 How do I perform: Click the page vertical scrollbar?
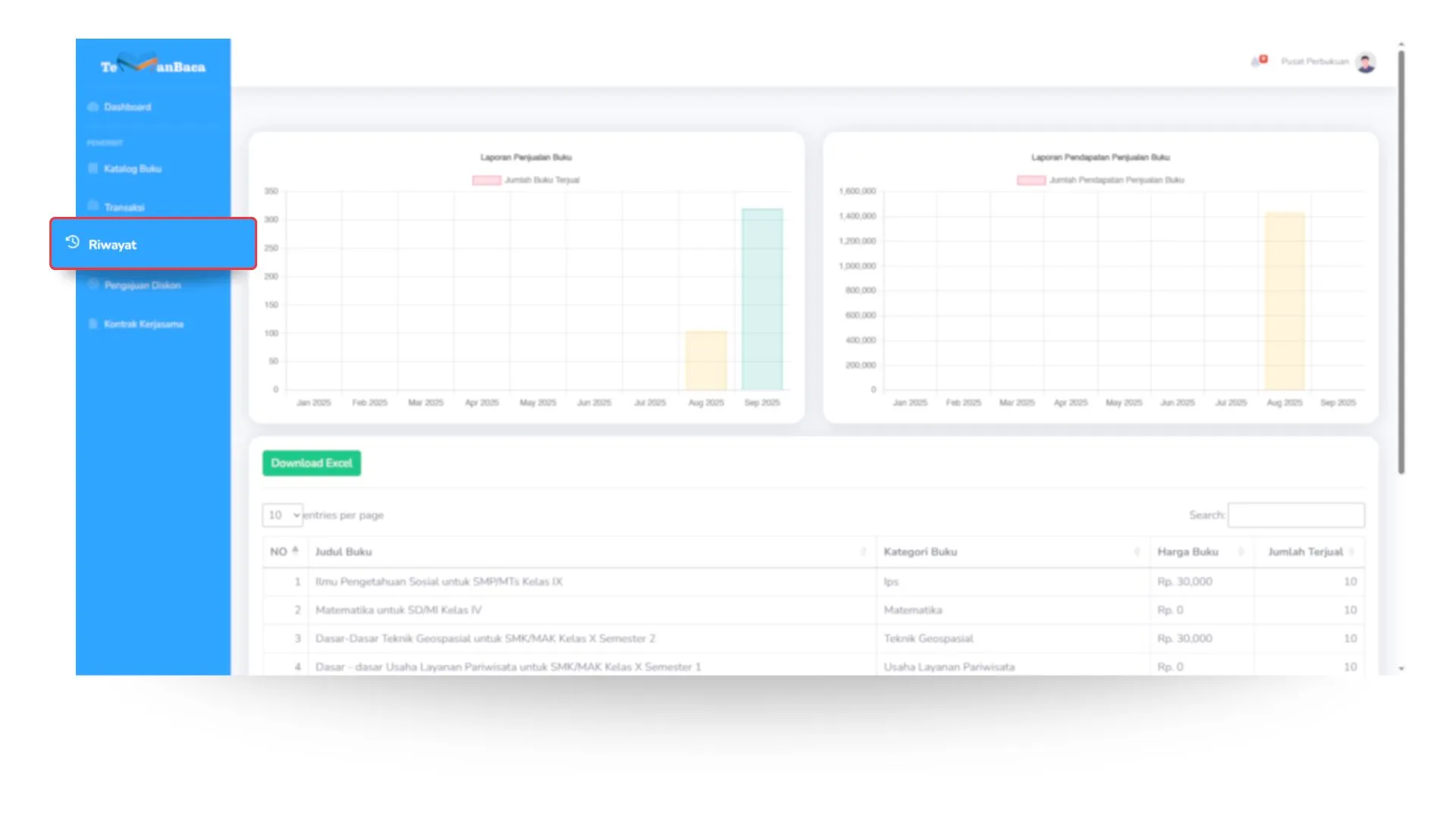point(1401,262)
